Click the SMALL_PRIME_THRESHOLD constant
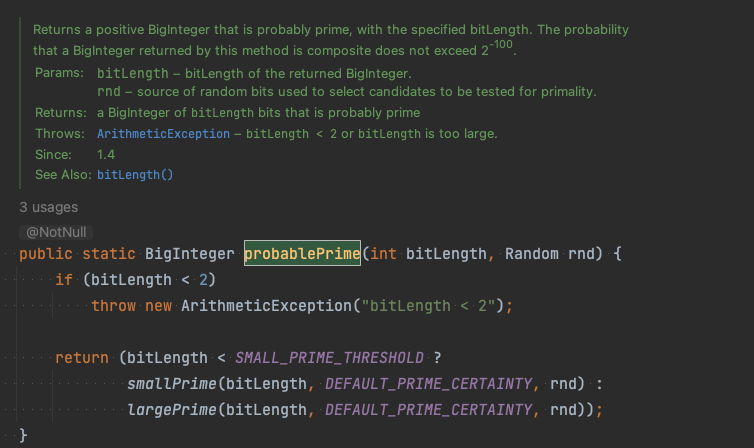This screenshot has width=754, height=448. tap(329, 358)
